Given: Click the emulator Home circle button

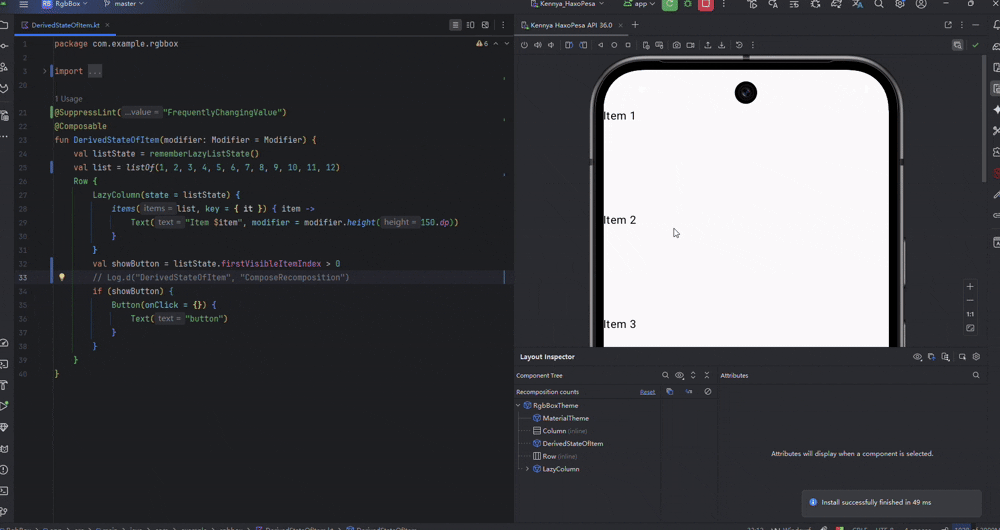Looking at the screenshot, I should click(x=614, y=45).
